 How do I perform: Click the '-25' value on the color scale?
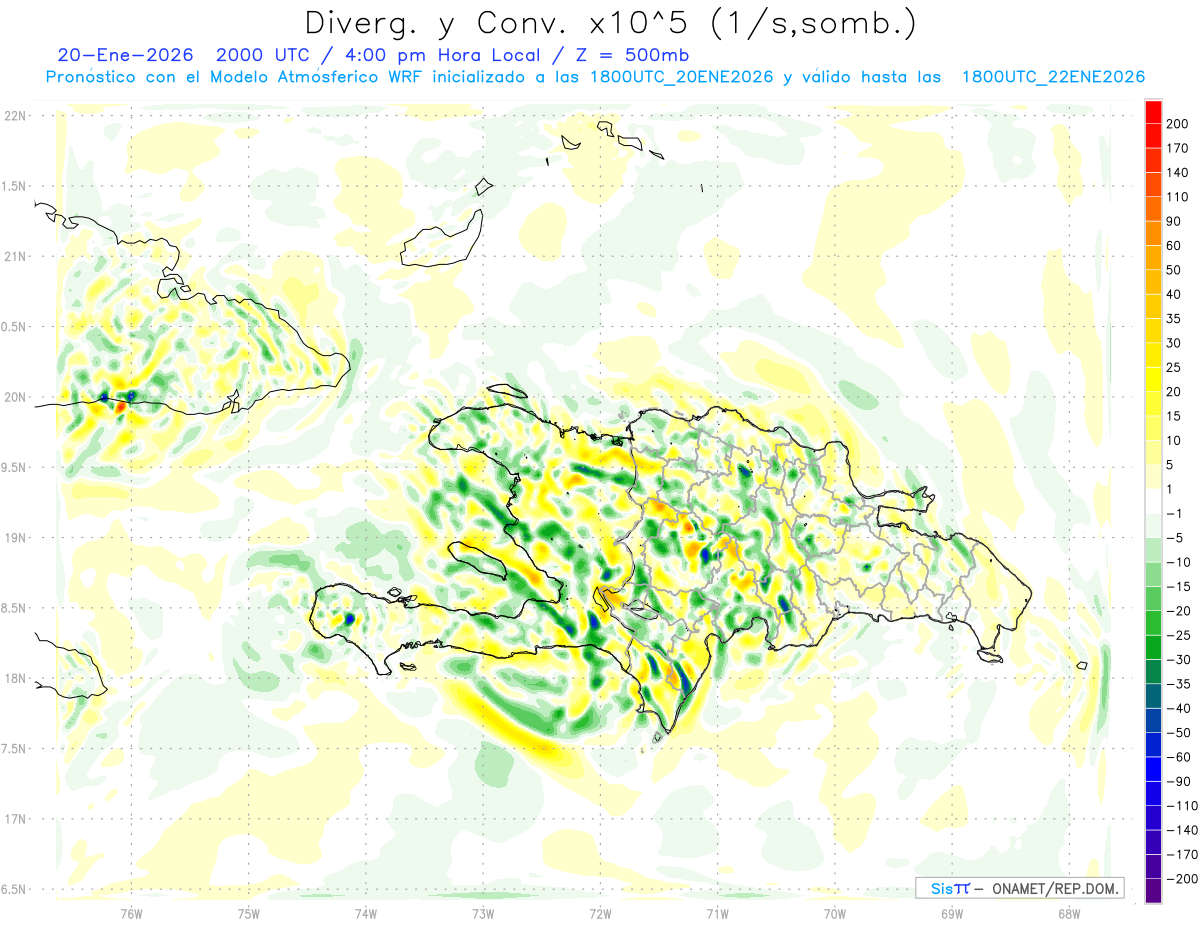coord(1178,635)
